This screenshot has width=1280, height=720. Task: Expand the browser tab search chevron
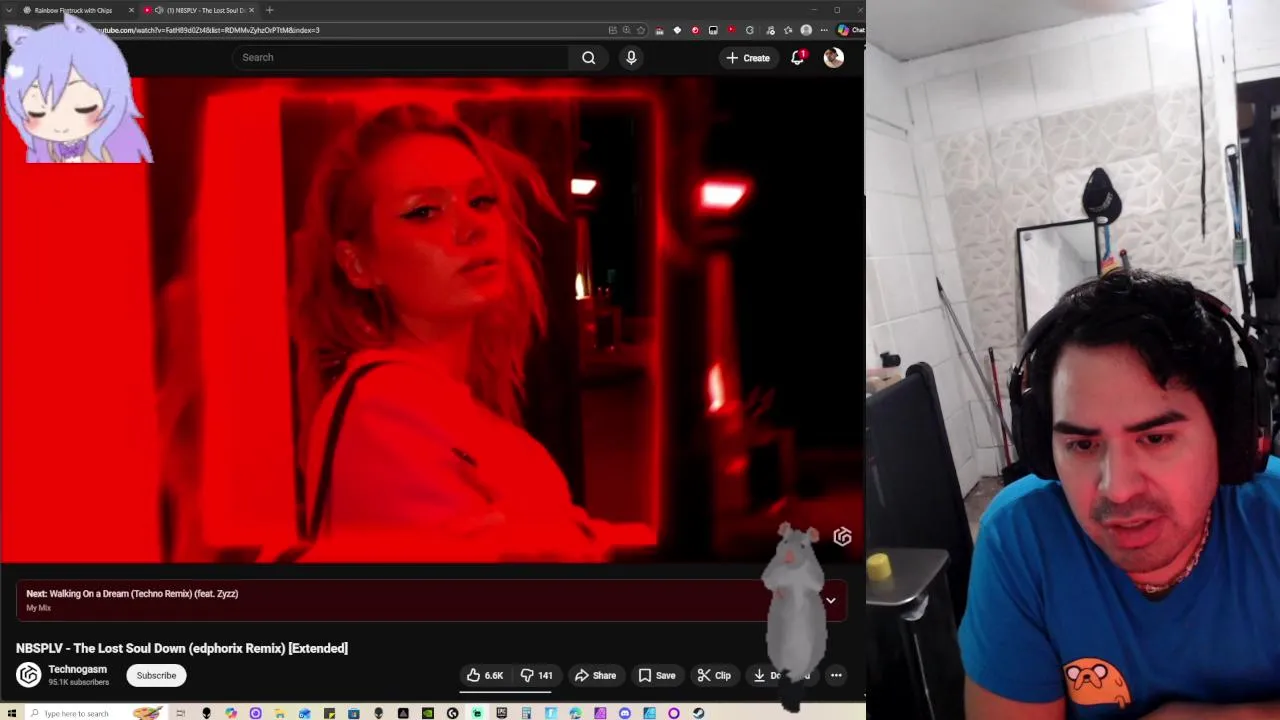(9, 10)
